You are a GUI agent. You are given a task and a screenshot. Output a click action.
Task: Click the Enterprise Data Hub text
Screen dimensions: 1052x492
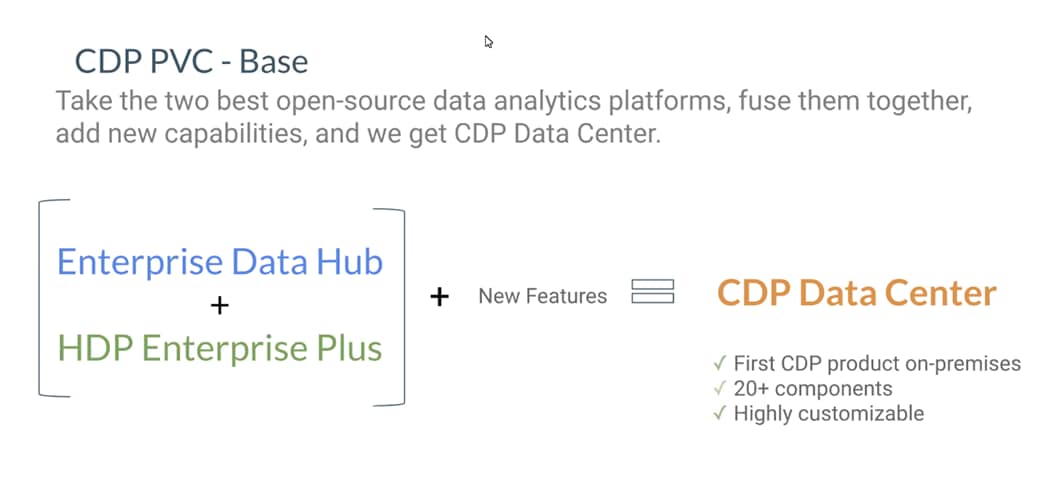220,262
